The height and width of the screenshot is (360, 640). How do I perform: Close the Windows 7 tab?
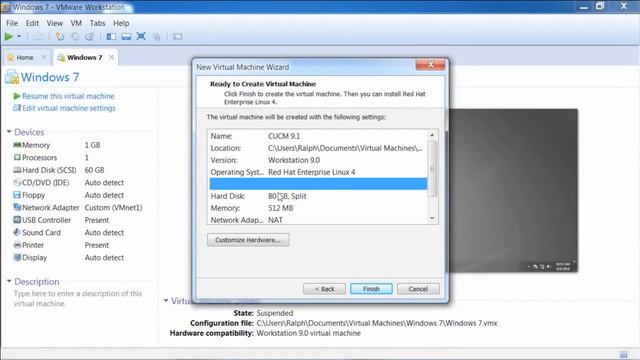click(111, 57)
